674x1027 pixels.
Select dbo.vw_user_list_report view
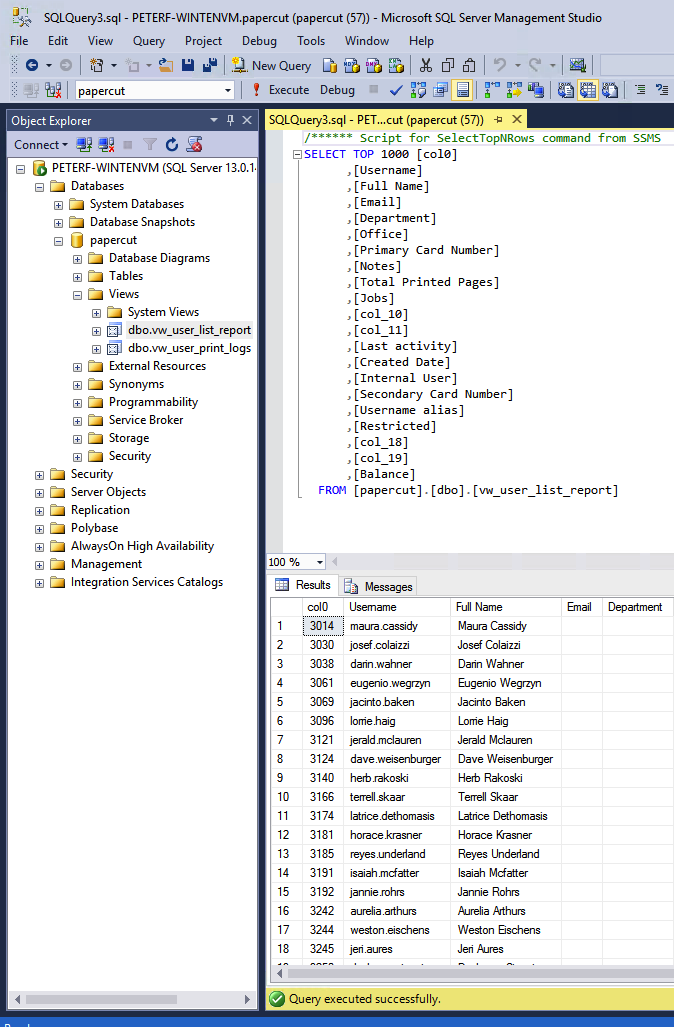click(189, 330)
